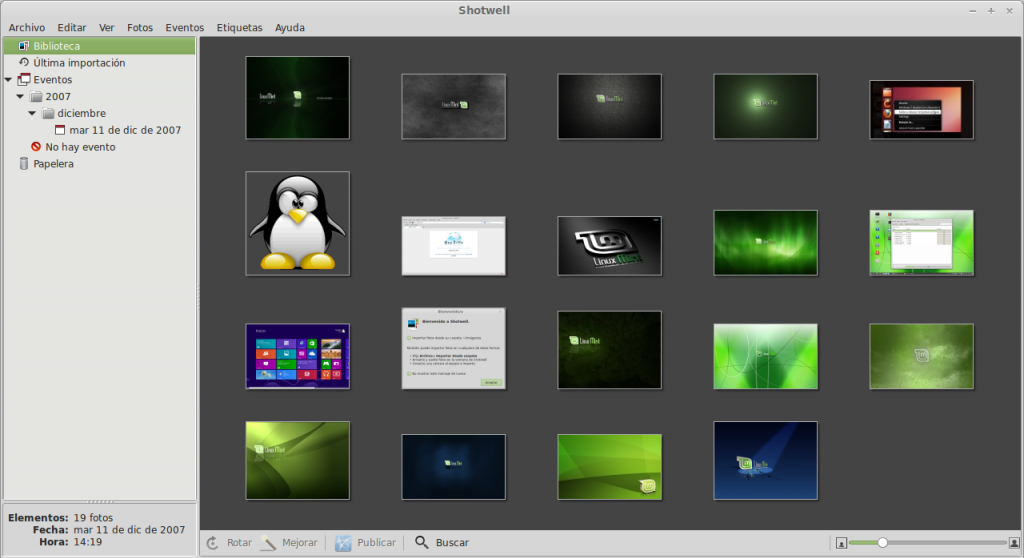Open the Ayuda menu

point(290,27)
